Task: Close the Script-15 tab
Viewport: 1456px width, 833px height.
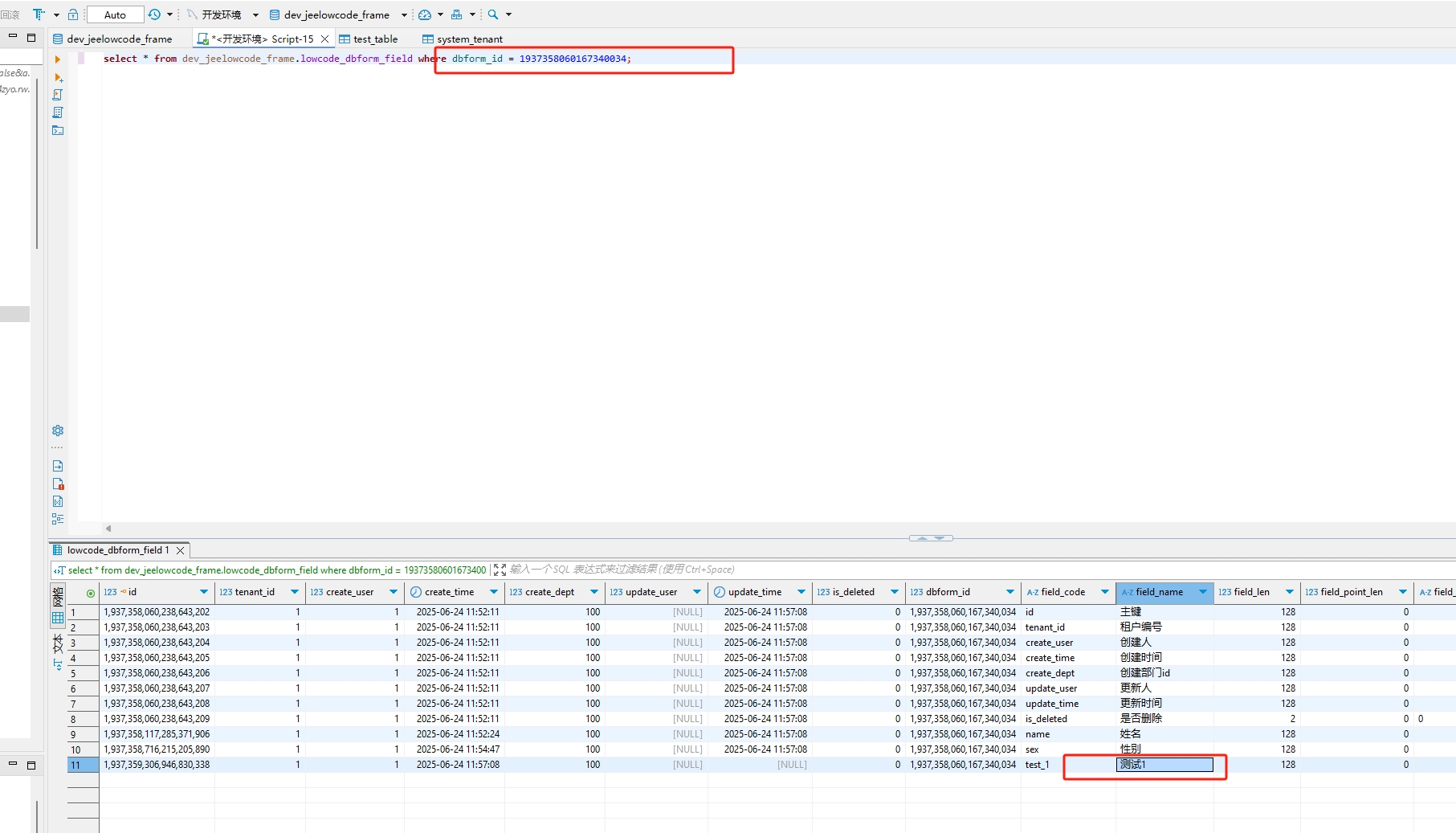Action: [325, 39]
